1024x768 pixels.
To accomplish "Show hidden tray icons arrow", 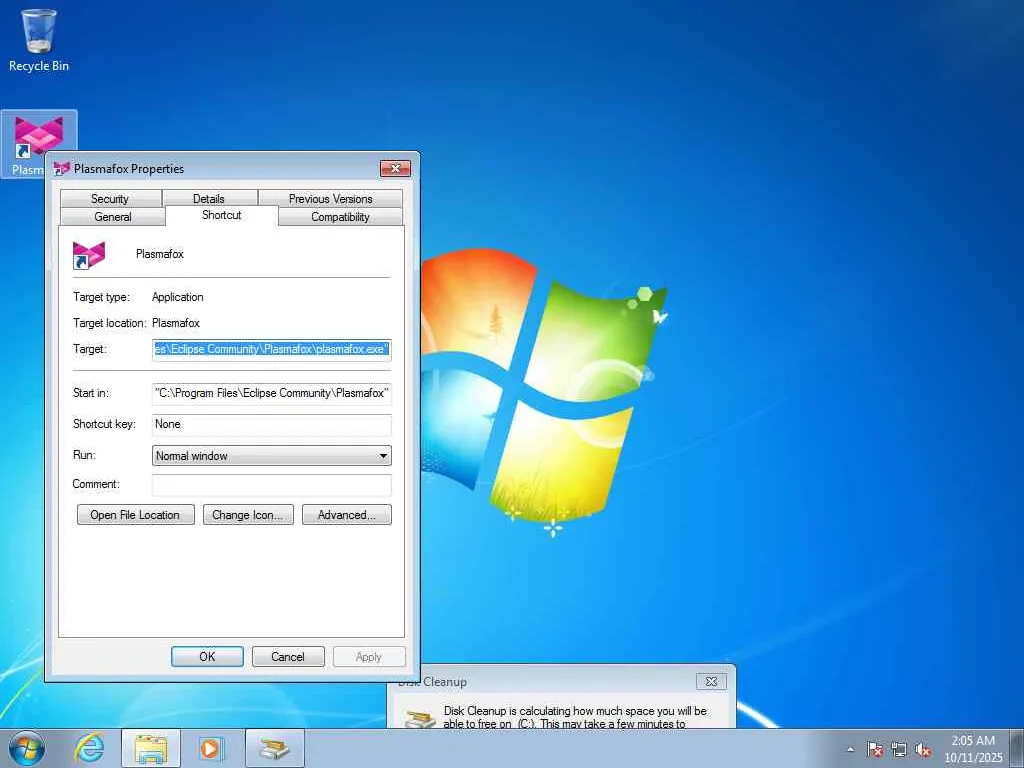I will (850, 749).
